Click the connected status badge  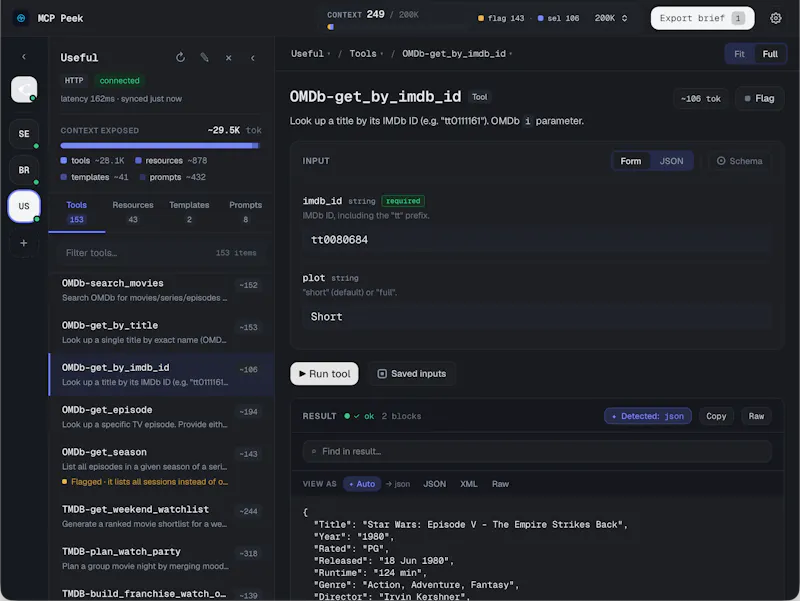pos(119,81)
